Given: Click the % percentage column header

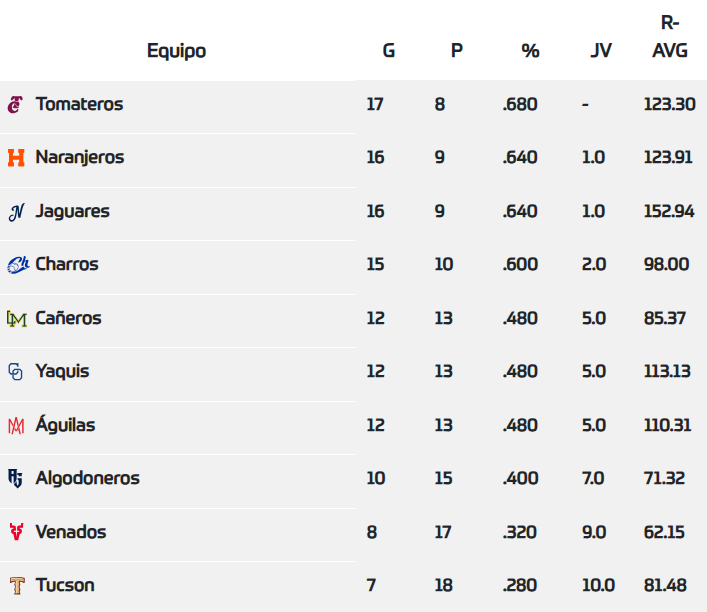Looking at the screenshot, I should (x=530, y=50).
